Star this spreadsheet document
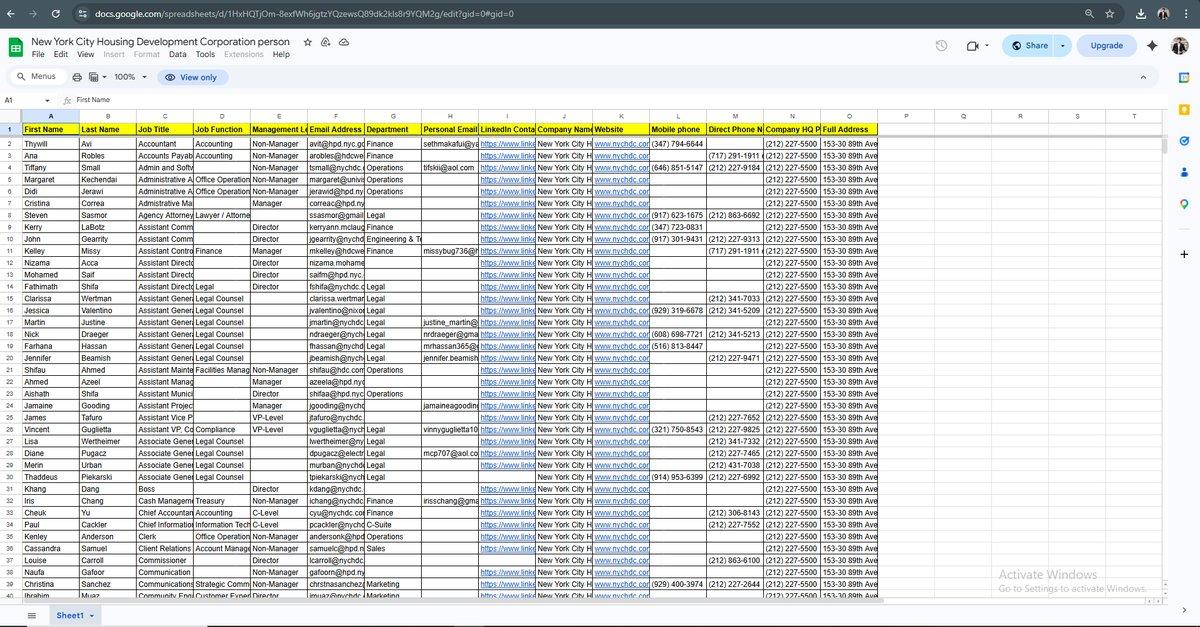 tap(308, 42)
